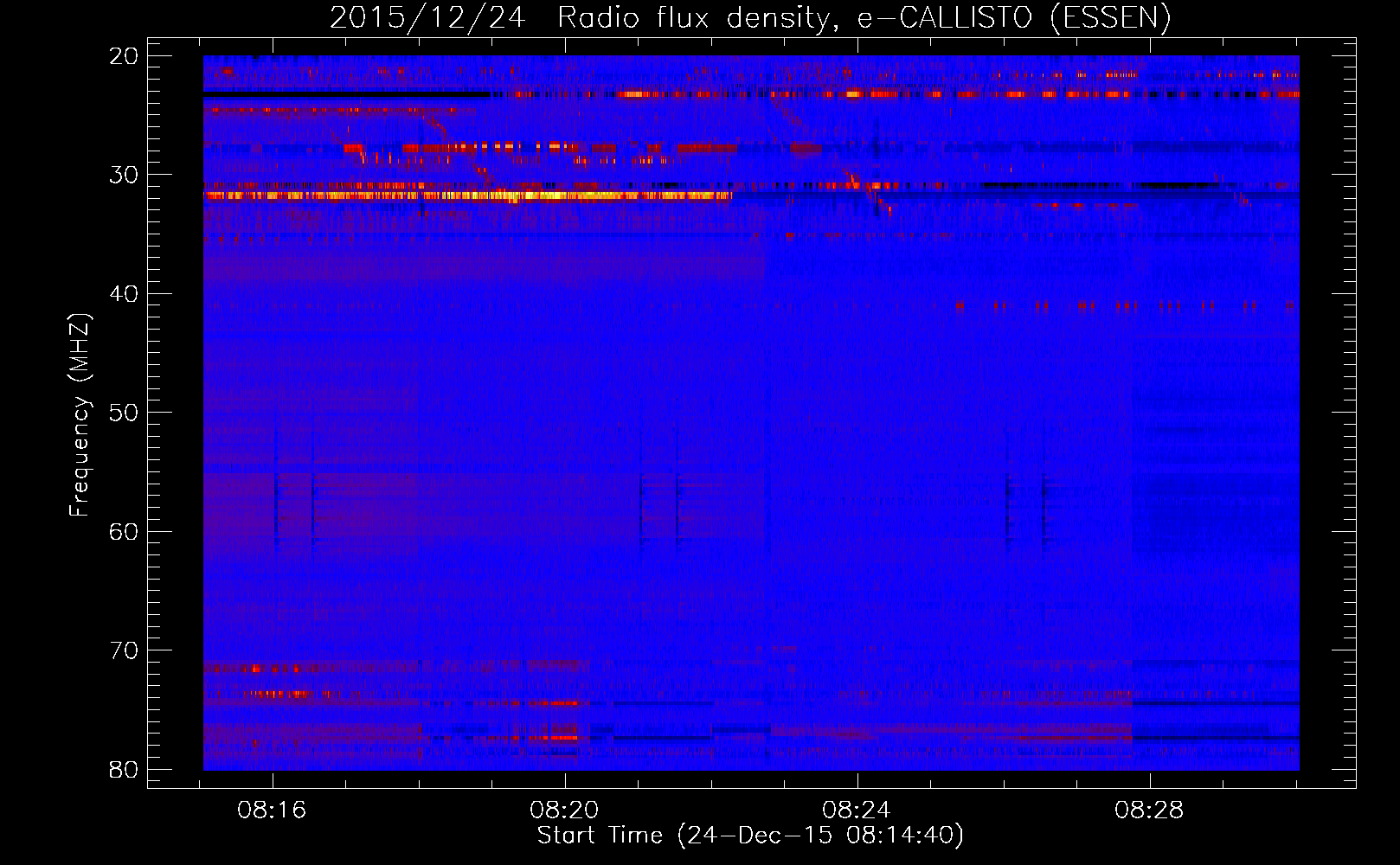Click the '70' frequency tick label
This screenshot has height=865, width=1400.
point(125,650)
